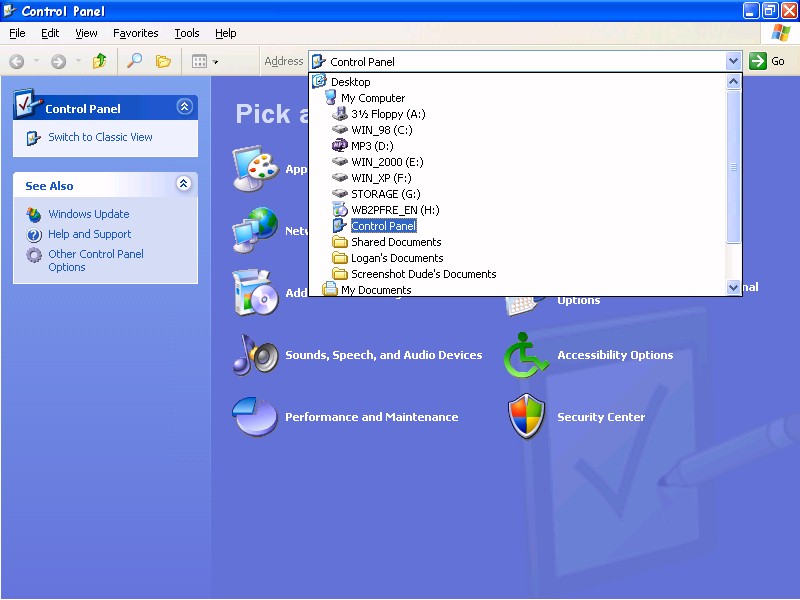The height and width of the screenshot is (600, 800).
Task: Click Switch to Classic View link
Action: (100, 137)
